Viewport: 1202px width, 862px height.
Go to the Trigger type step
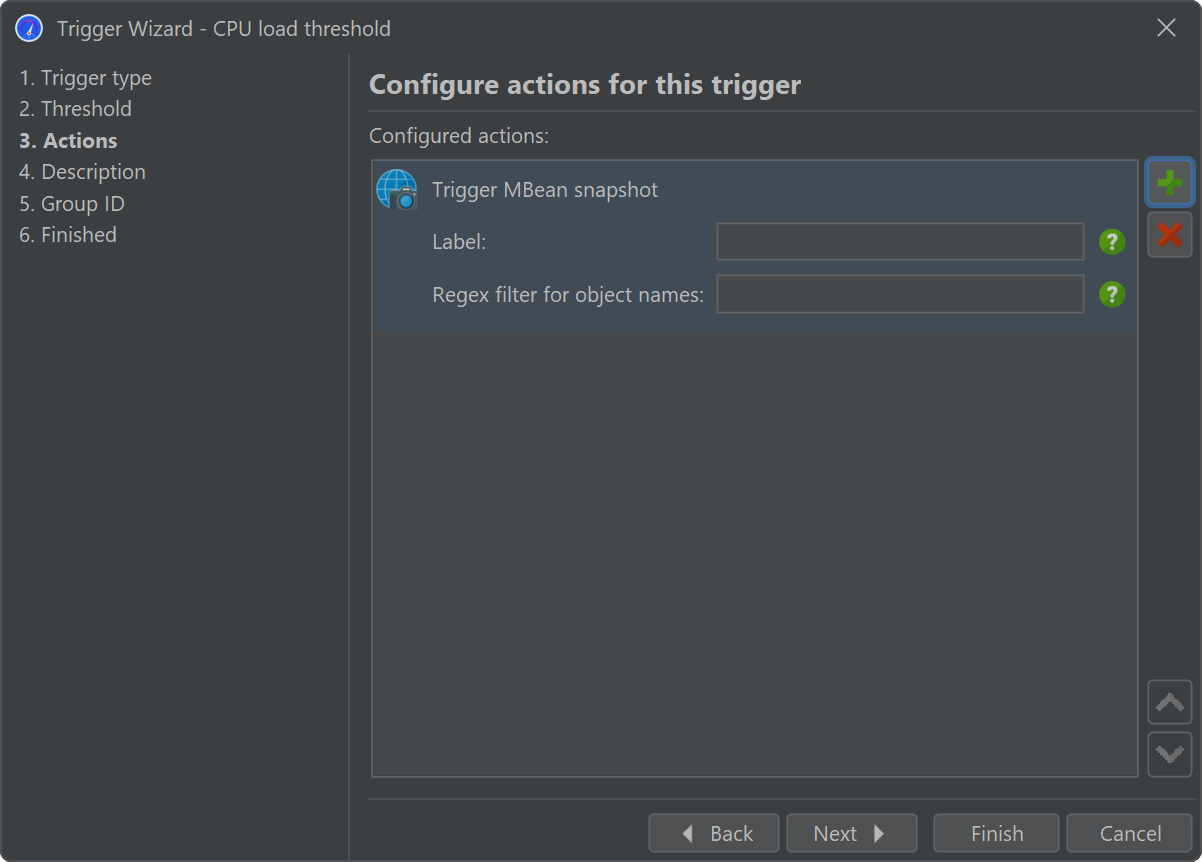[86, 78]
